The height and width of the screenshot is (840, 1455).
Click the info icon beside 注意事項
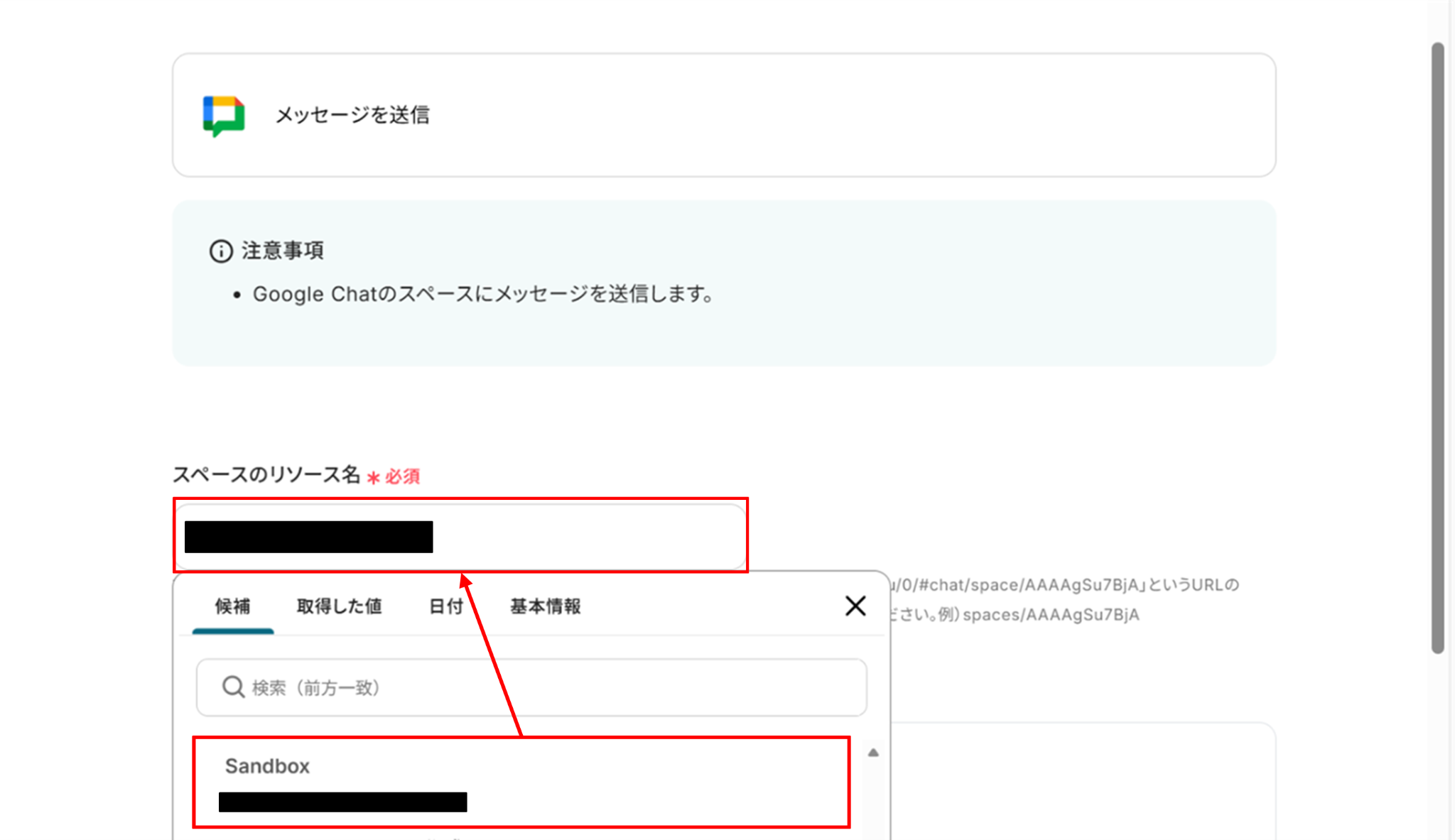point(221,251)
